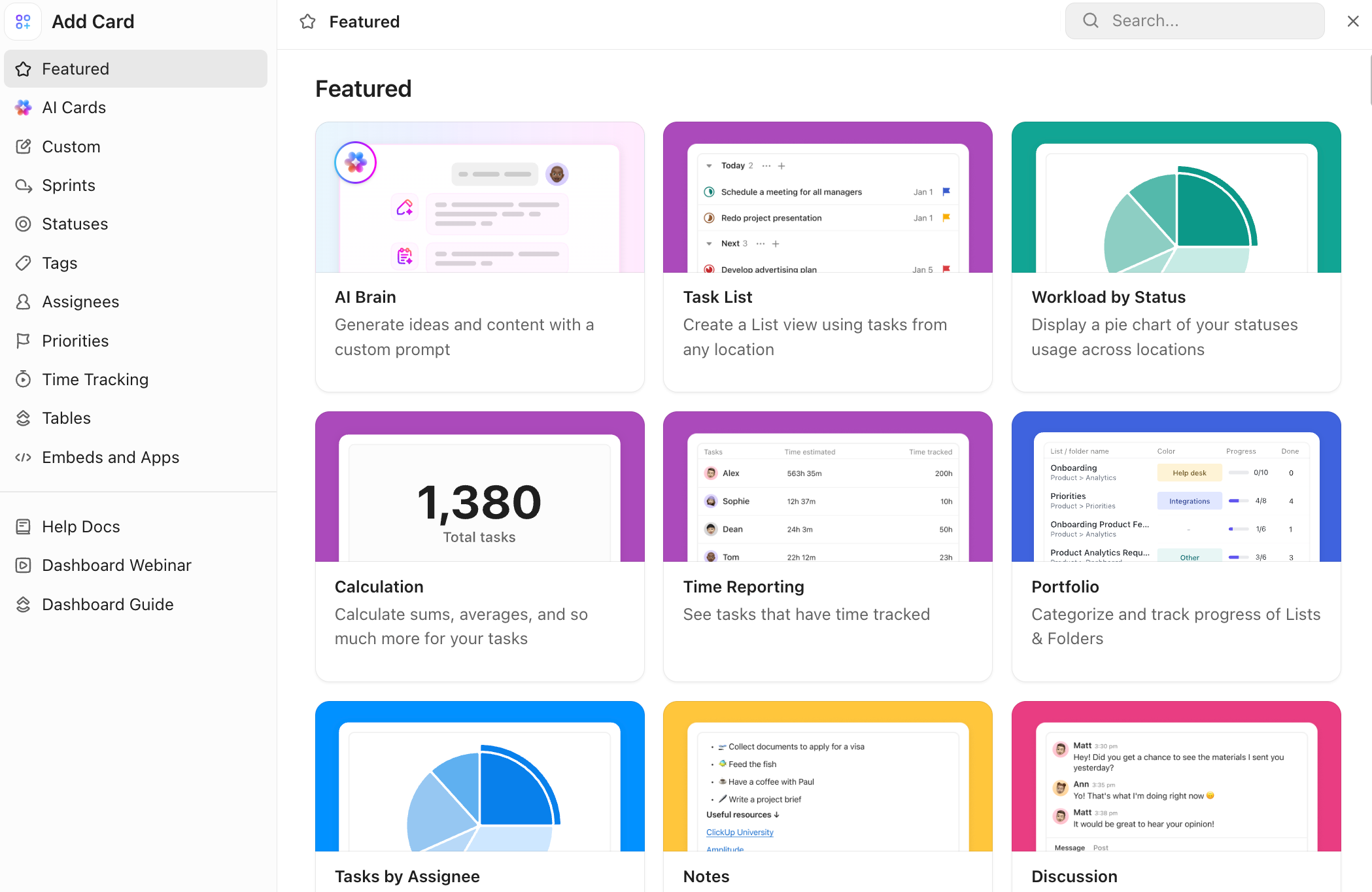The height and width of the screenshot is (892, 1372).
Task: Expand the Next section in Task List preview
Action: point(710,243)
